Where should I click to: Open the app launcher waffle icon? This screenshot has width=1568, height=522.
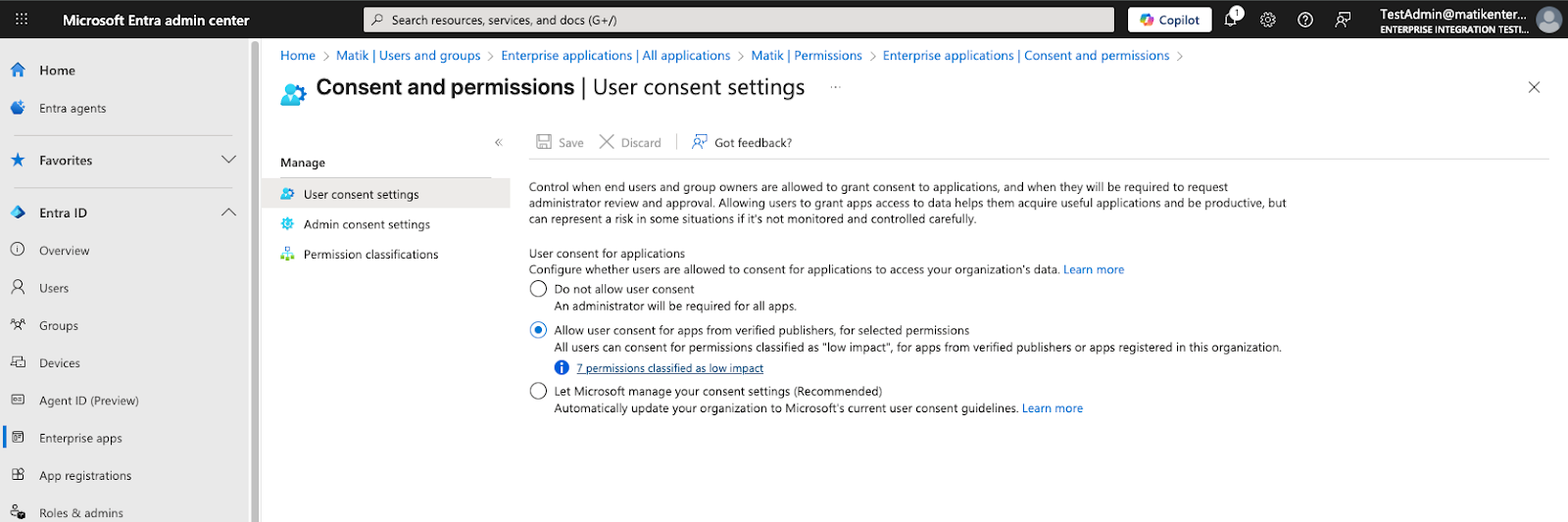coord(22,20)
